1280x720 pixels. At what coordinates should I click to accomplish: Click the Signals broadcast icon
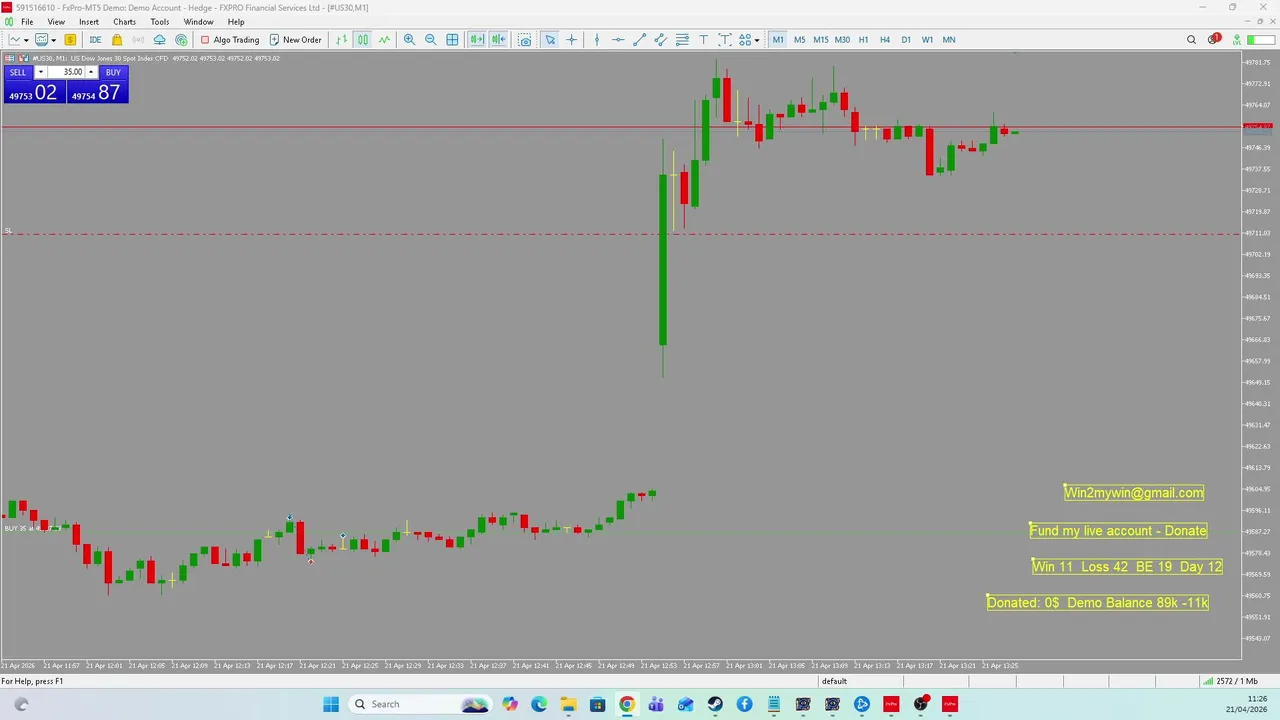pyautogui.click(x=138, y=40)
